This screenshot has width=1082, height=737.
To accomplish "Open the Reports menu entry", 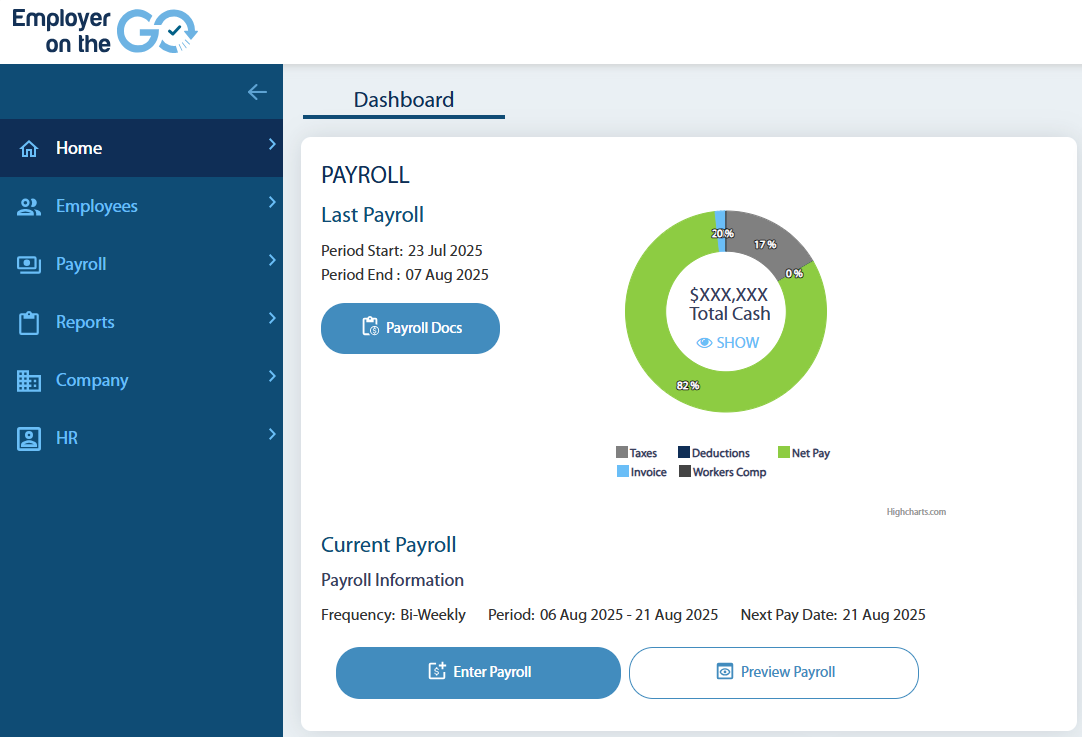I will [x=87, y=321].
